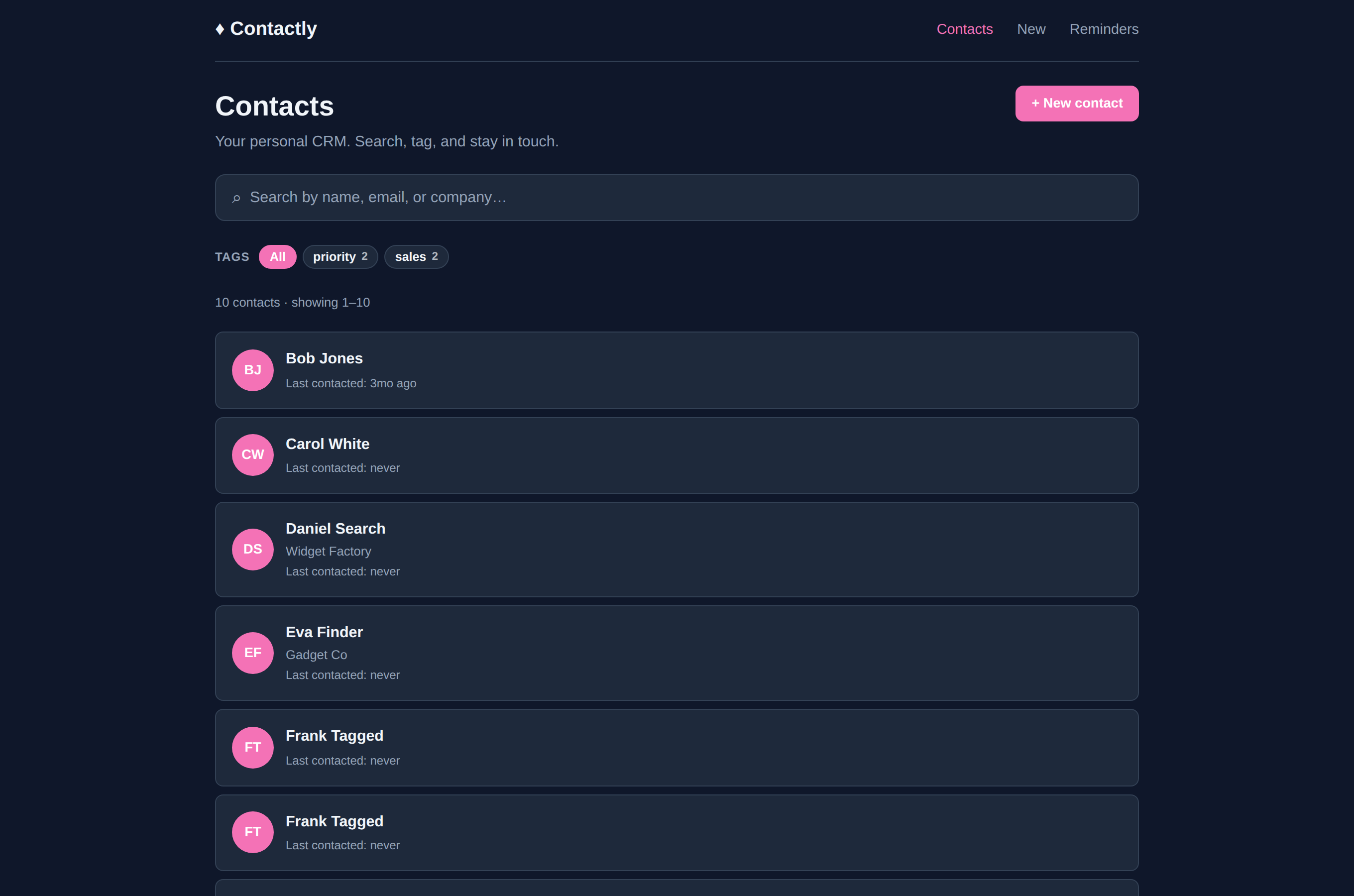The width and height of the screenshot is (1354, 896).
Task: Go to the New nav link
Action: (x=1030, y=29)
